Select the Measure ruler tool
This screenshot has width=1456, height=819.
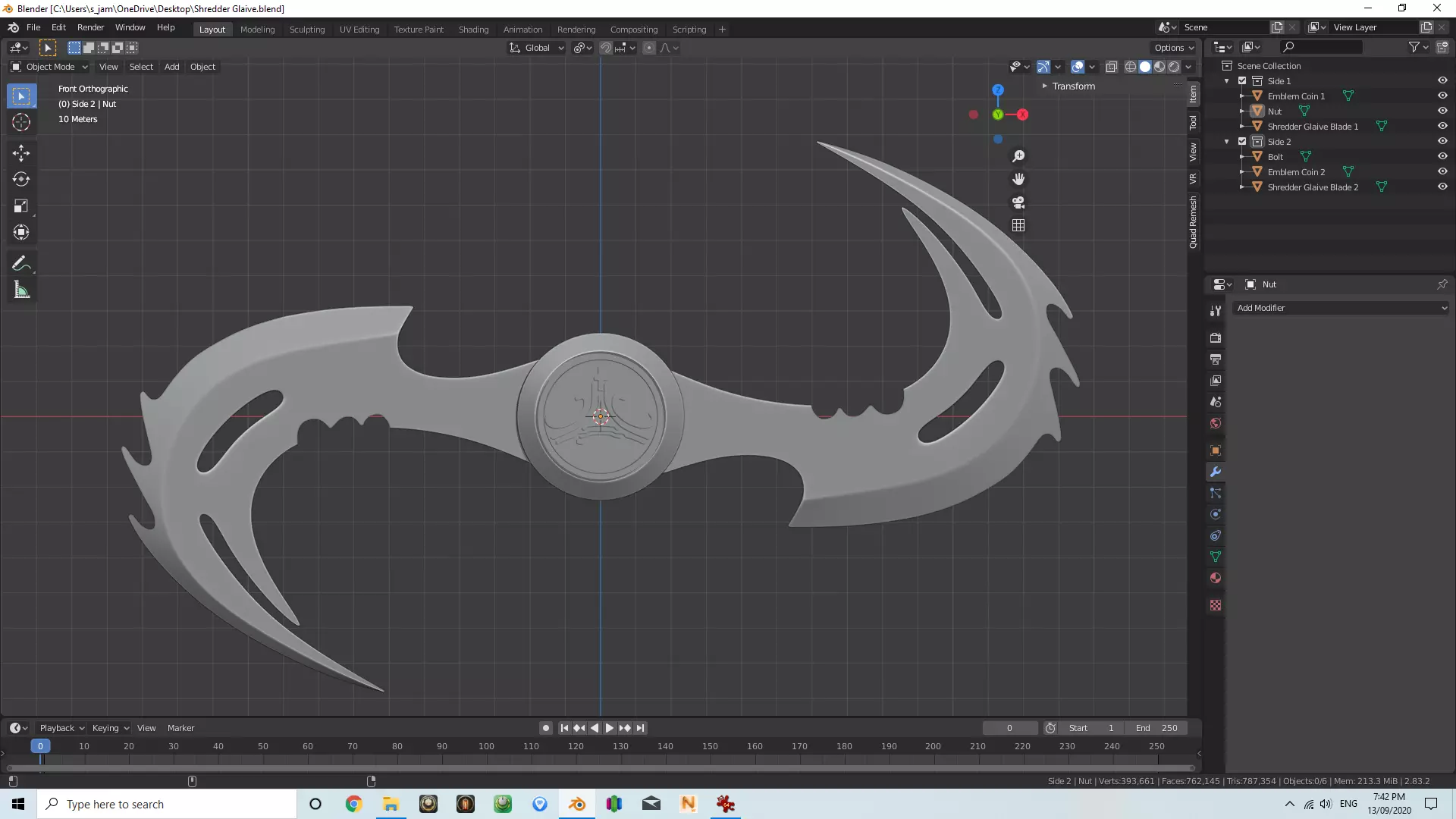pos(21,290)
